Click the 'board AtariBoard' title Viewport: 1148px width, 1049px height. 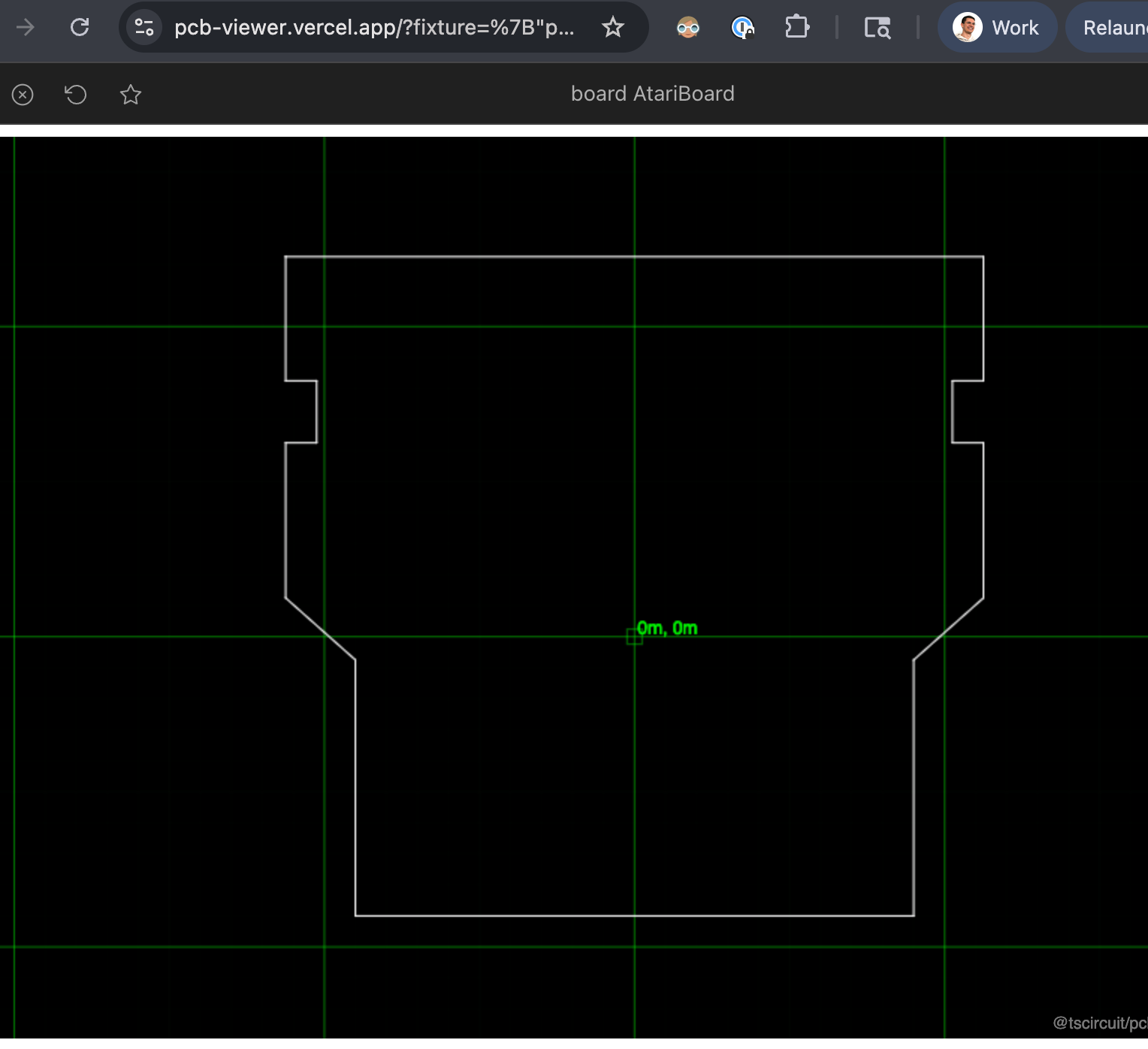tap(652, 94)
